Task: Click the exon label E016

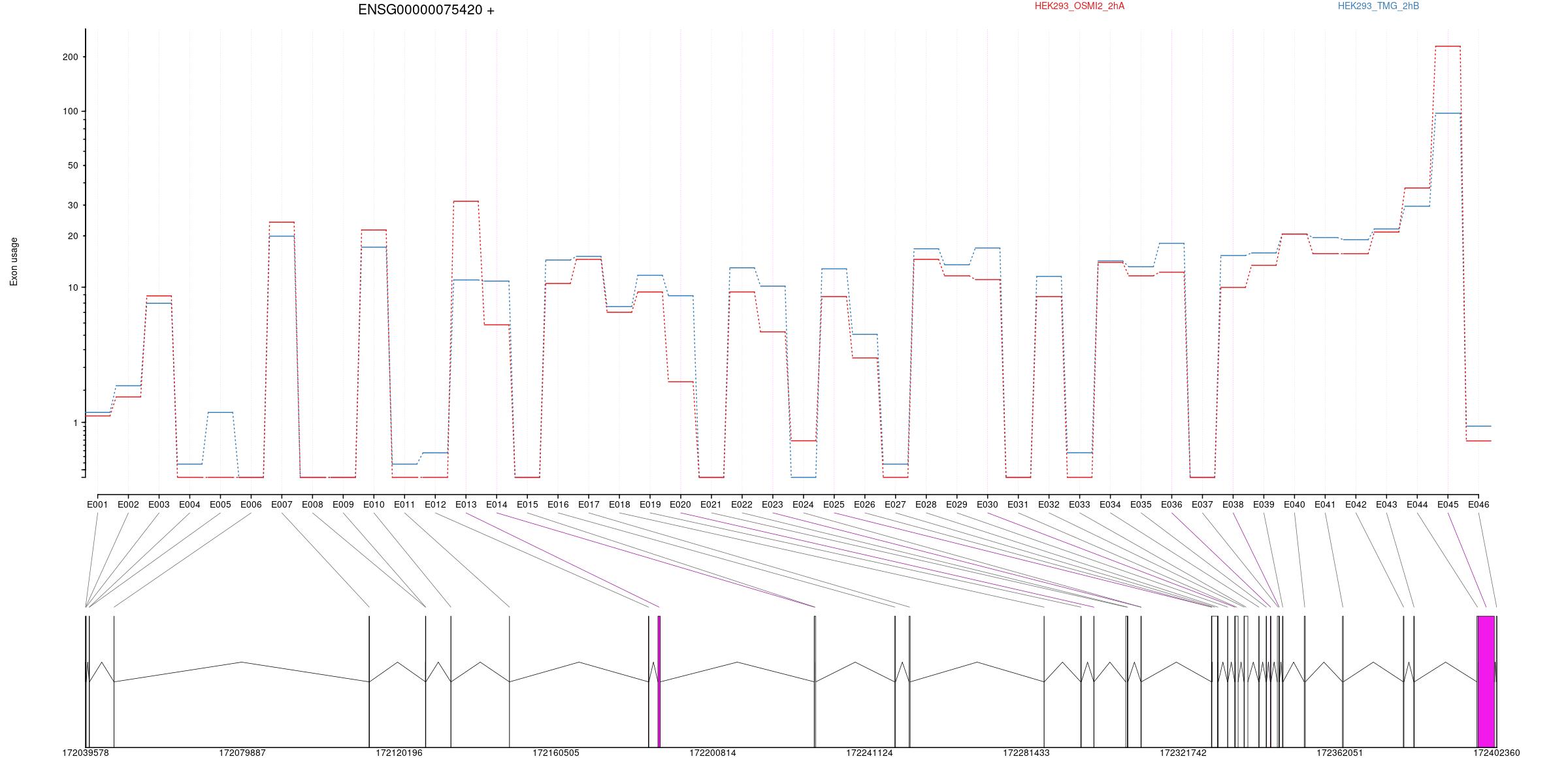Action: click(x=558, y=504)
